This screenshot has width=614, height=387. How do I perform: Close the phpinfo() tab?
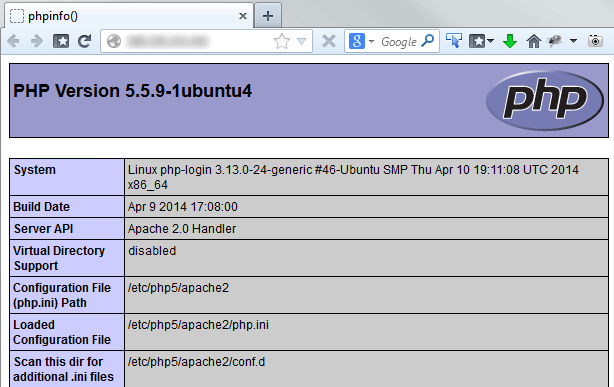243,16
